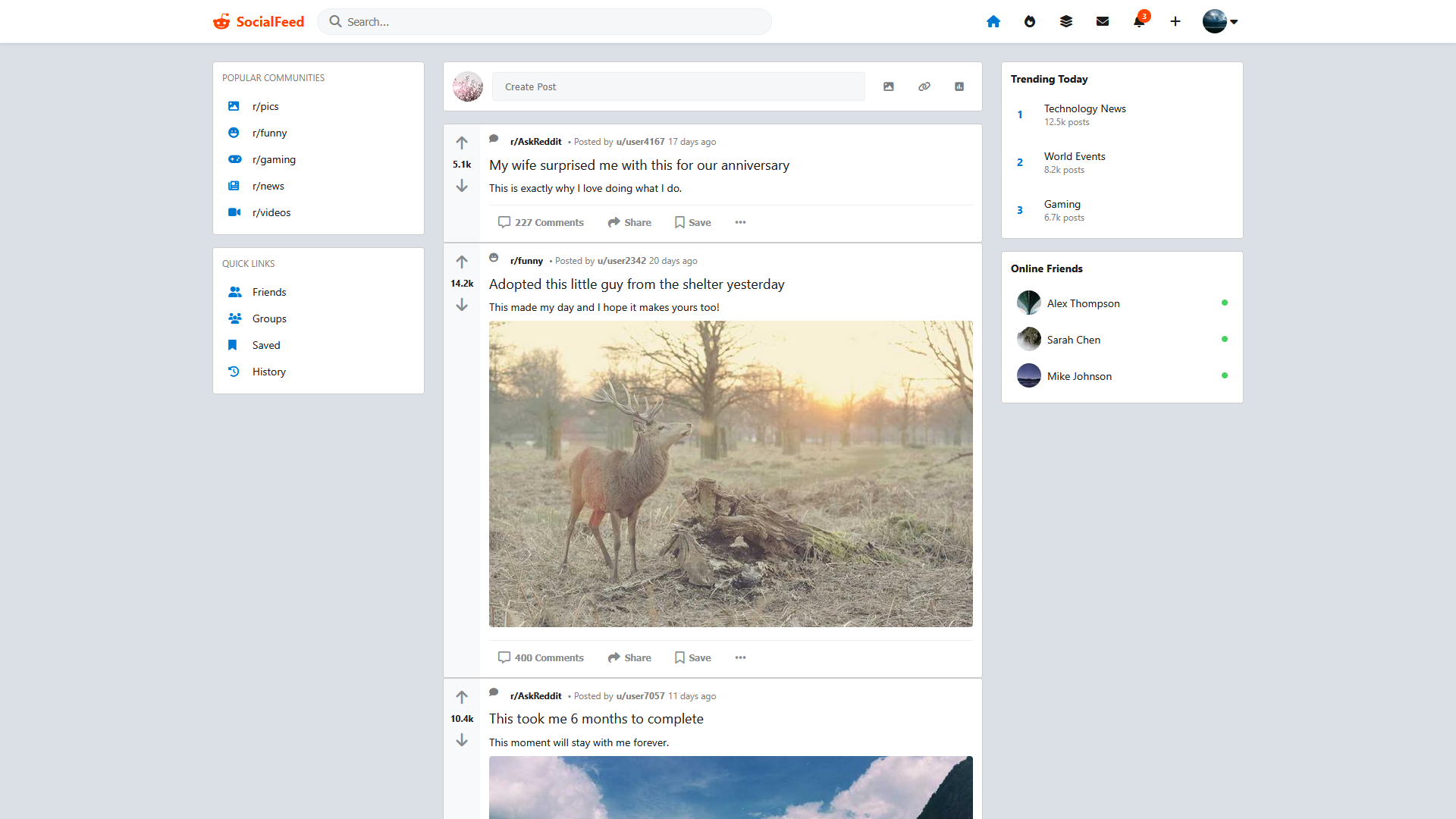Share the shelter adoption post

click(629, 657)
